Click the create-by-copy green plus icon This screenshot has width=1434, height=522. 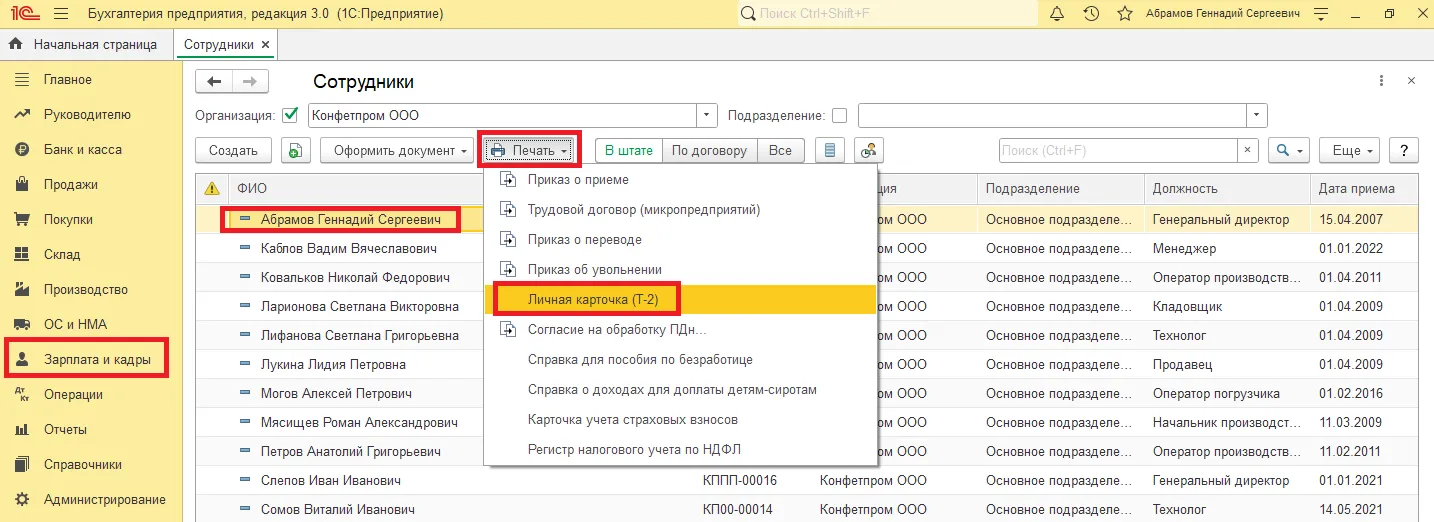[x=296, y=151]
